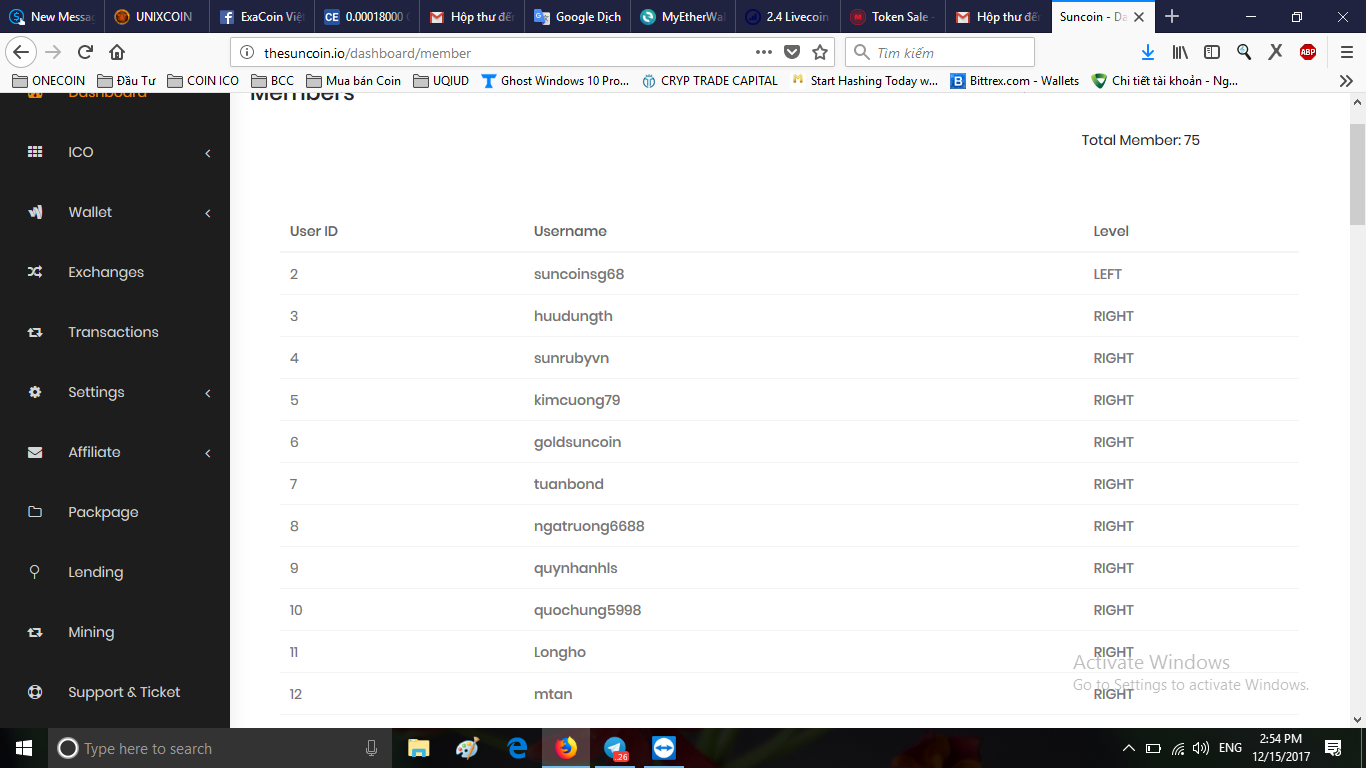This screenshot has width=1366, height=768.
Task: Click the Exchanges shuffle icon
Action: click(x=35, y=272)
